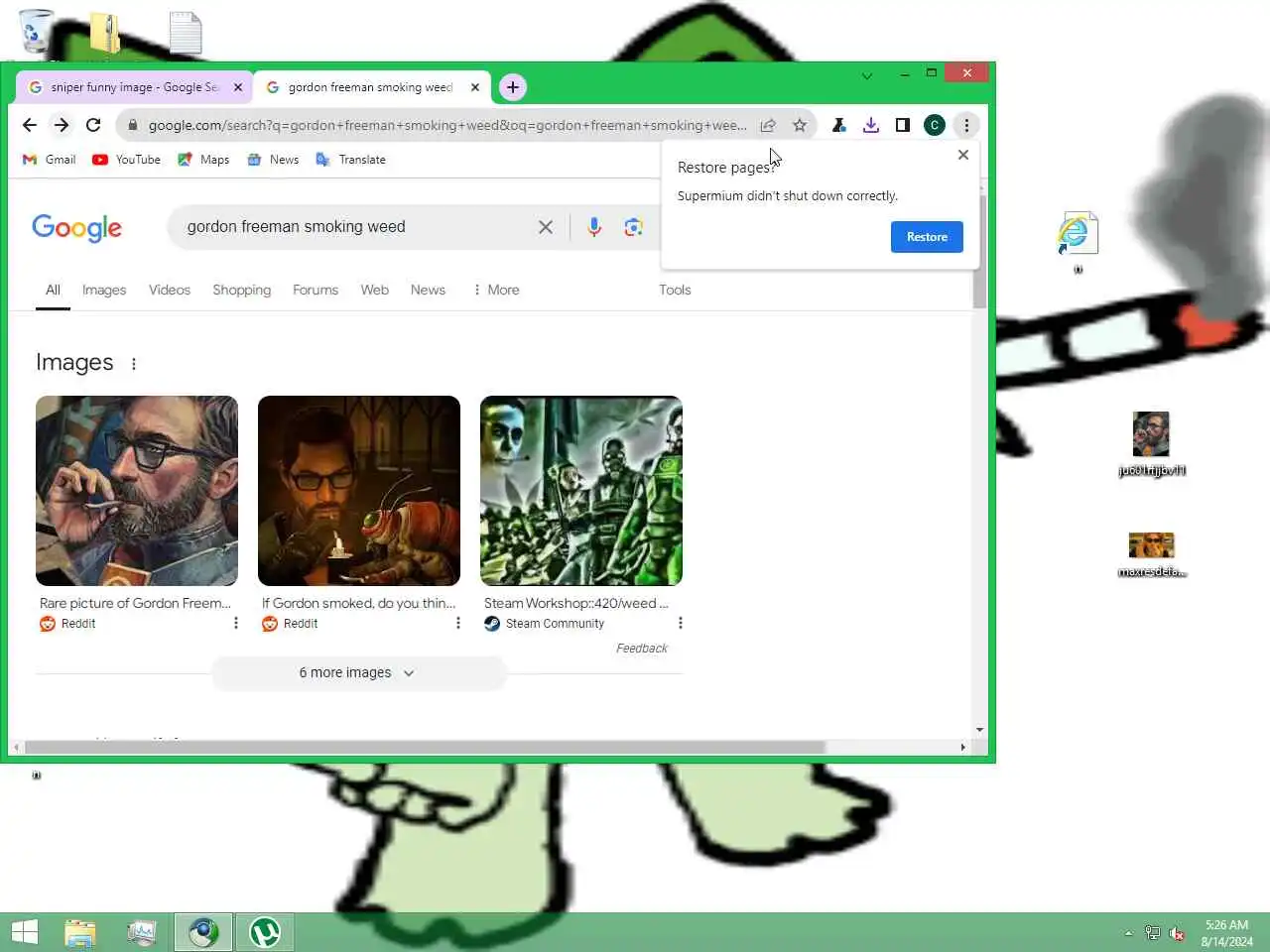Show hidden system tray icons
Viewport: 1270px width, 952px height.
coord(1128,933)
